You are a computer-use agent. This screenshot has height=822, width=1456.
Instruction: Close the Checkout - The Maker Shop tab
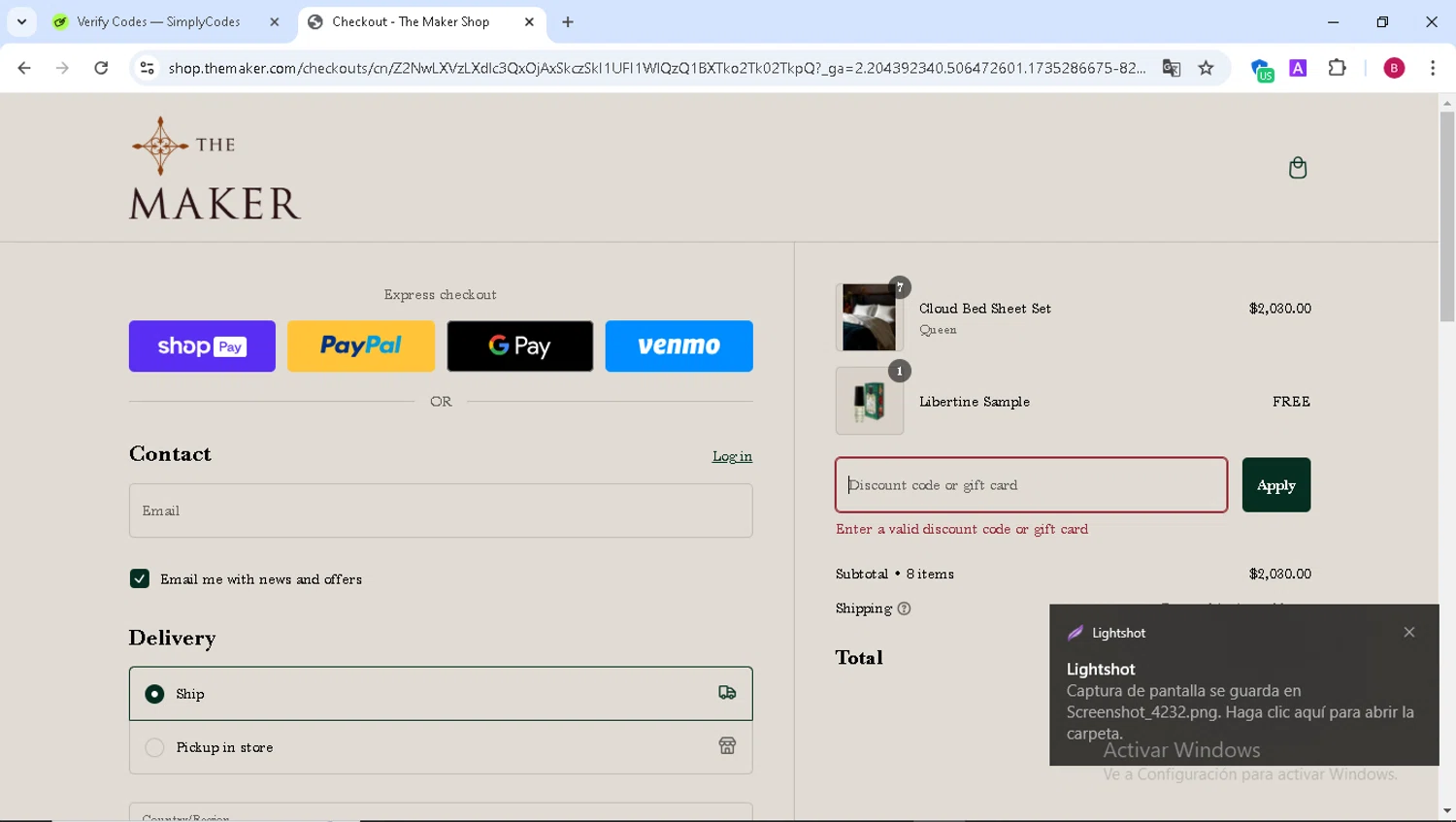pyautogui.click(x=529, y=21)
